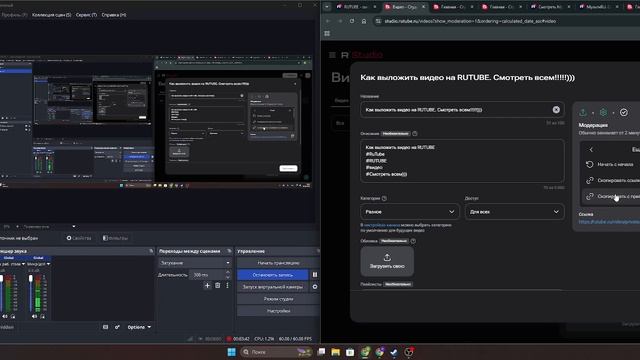The width and height of the screenshot is (640, 360).
Task: Open the tab search arrow in browser
Action: tap(327, 7)
